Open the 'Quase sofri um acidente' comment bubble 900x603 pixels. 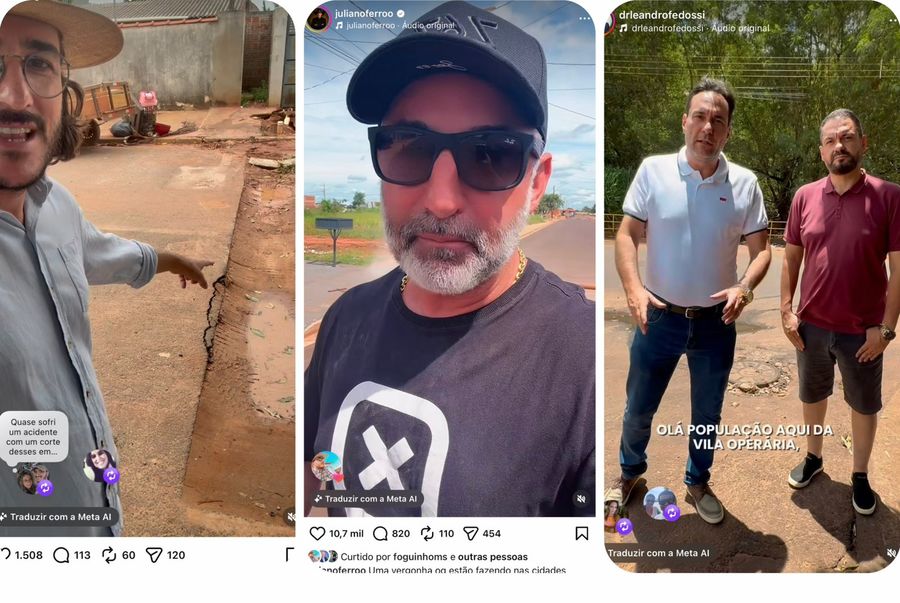pyautogui.click(x=33, y=437)
